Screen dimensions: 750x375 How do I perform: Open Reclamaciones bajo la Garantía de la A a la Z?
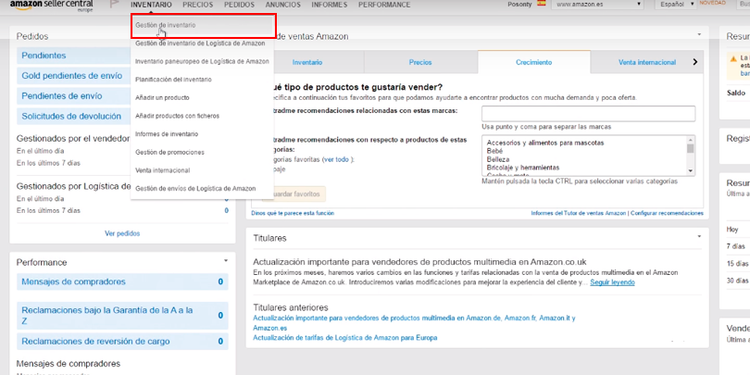pyautogui.click(x=108, y=315)
